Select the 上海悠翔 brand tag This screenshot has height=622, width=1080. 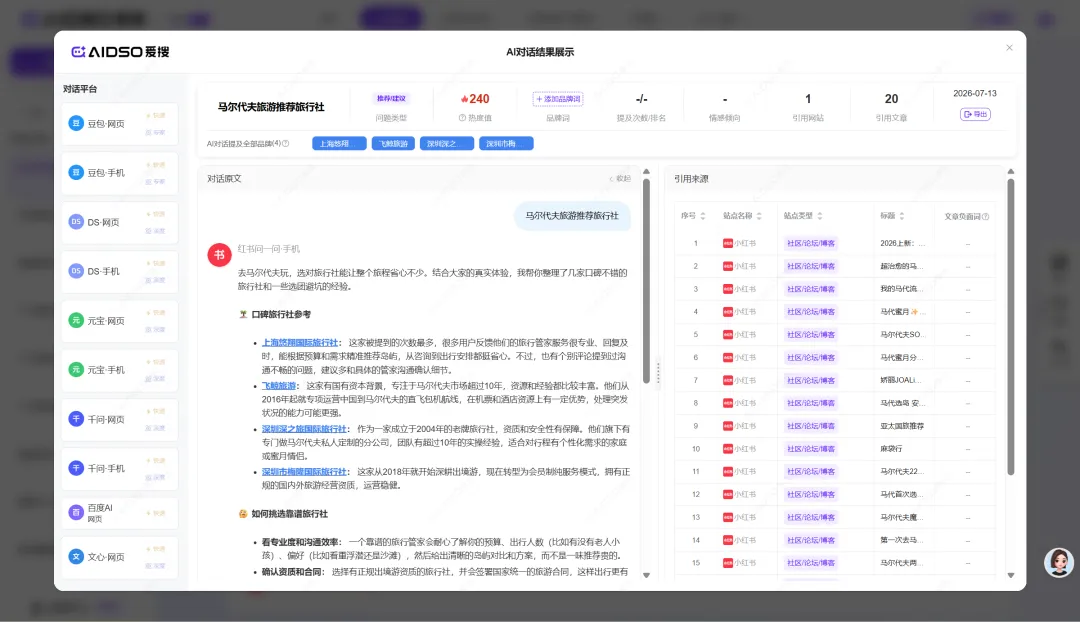coord(339,143)
